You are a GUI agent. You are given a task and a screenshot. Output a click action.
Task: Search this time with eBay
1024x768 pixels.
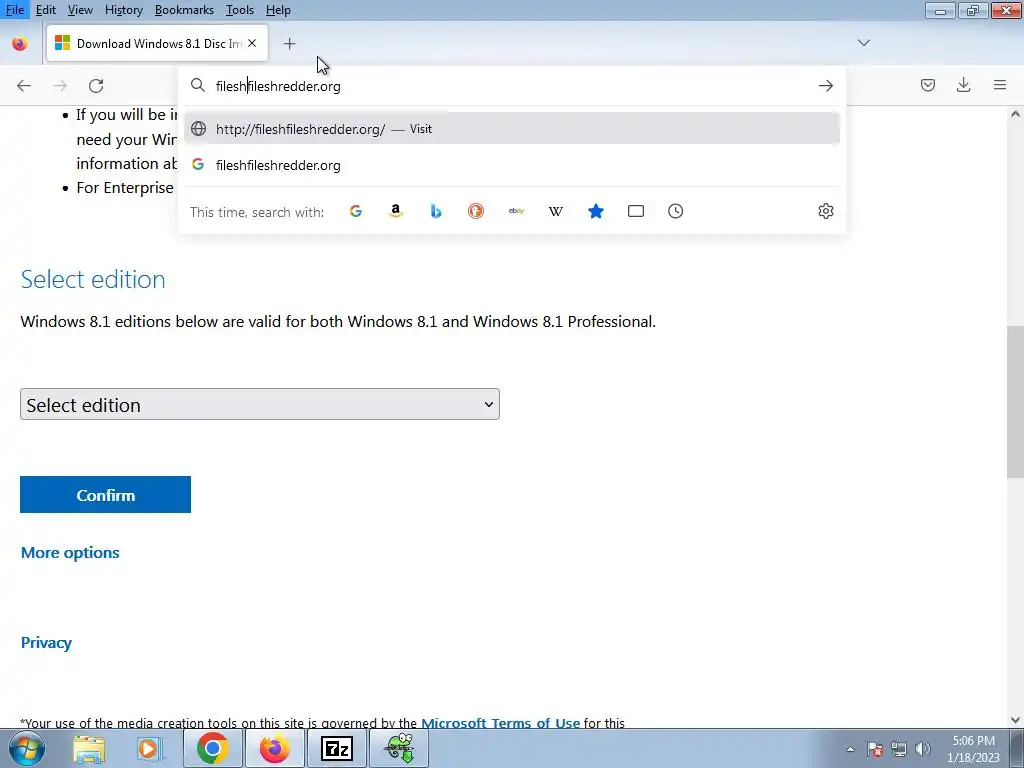(x=516, y=211)
